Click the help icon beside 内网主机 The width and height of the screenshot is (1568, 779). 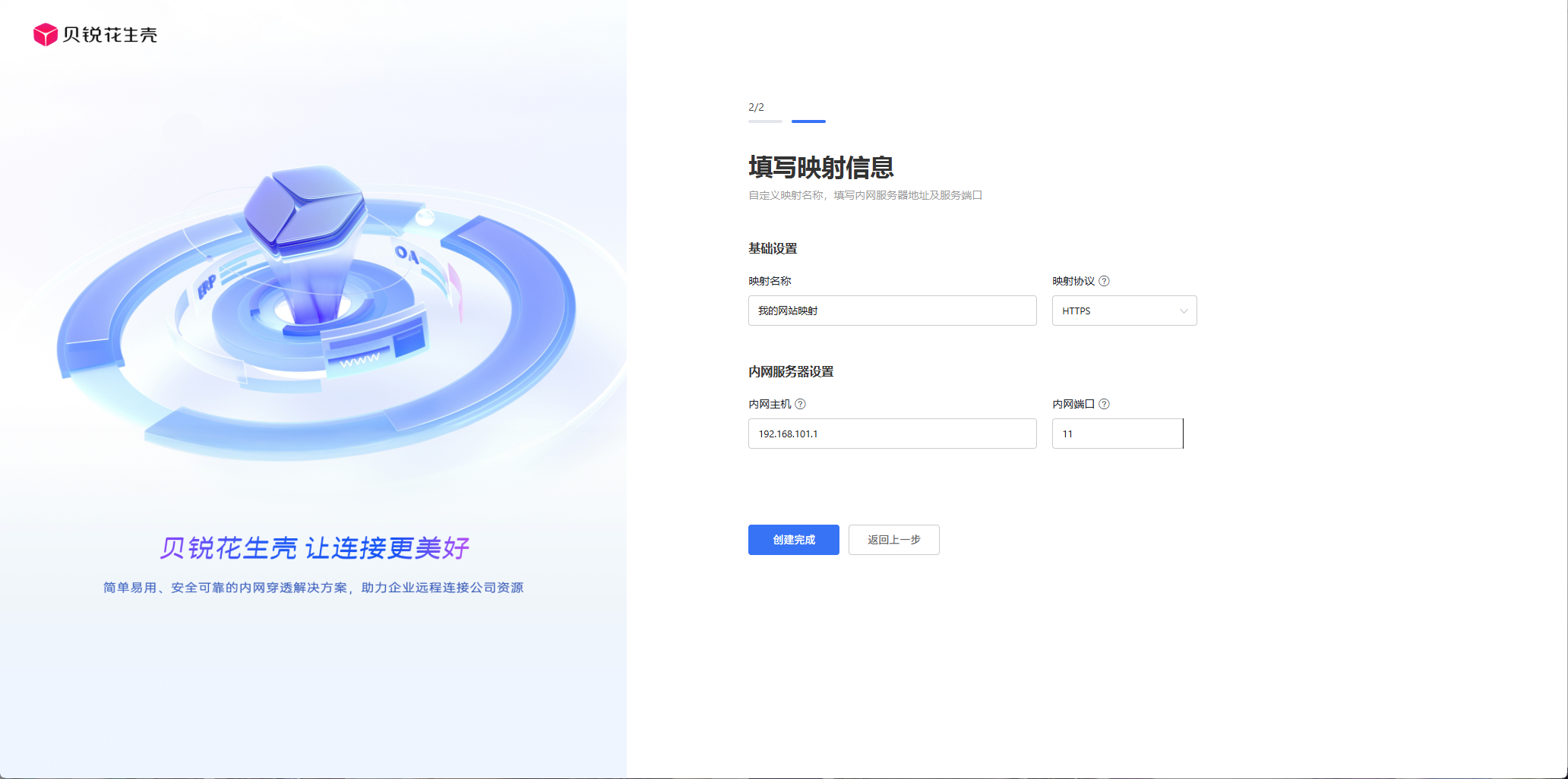800,404
